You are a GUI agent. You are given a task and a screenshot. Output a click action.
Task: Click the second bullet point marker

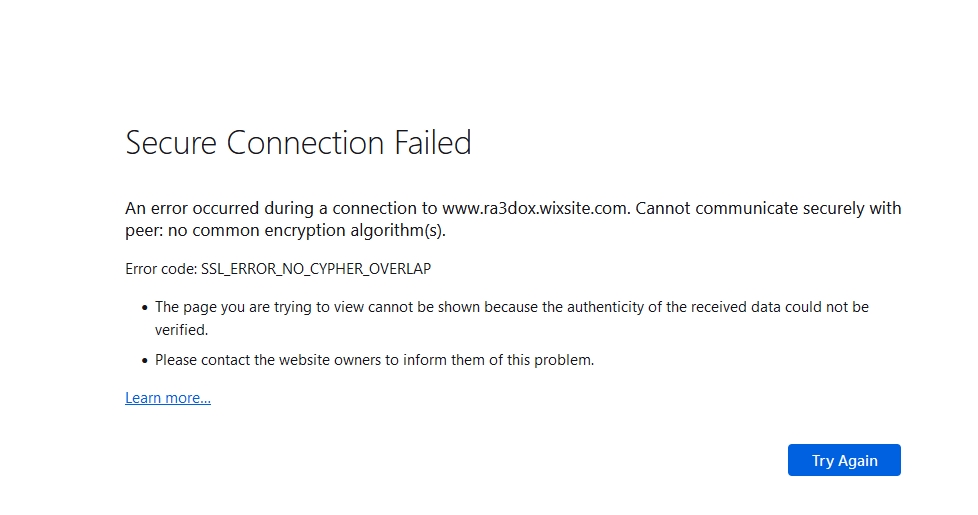[144, 361]
